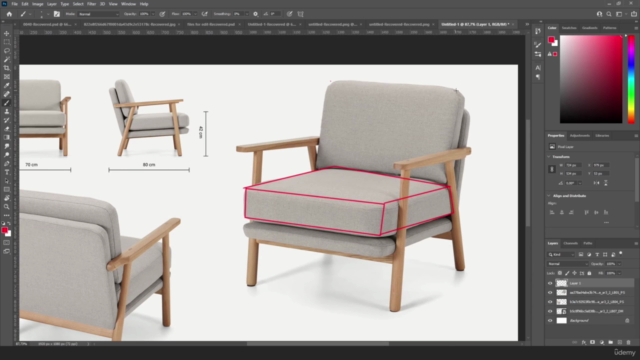
Task: Create new group folder icon
Action: [611, 342]
